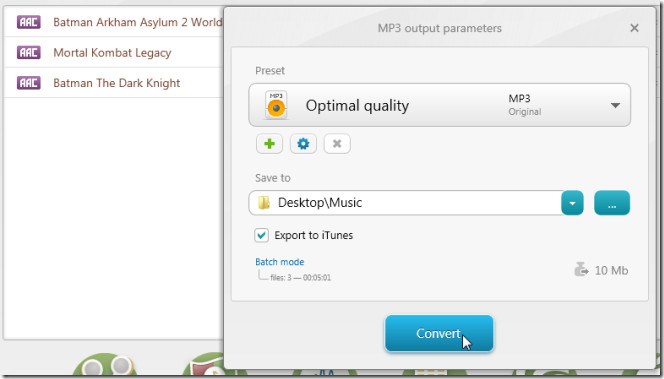The width and height of the screenshot is (664, 379).
Task: Click AAC badge next to Mortal Kombat Legacy
Action: click(x=29, y=53)
